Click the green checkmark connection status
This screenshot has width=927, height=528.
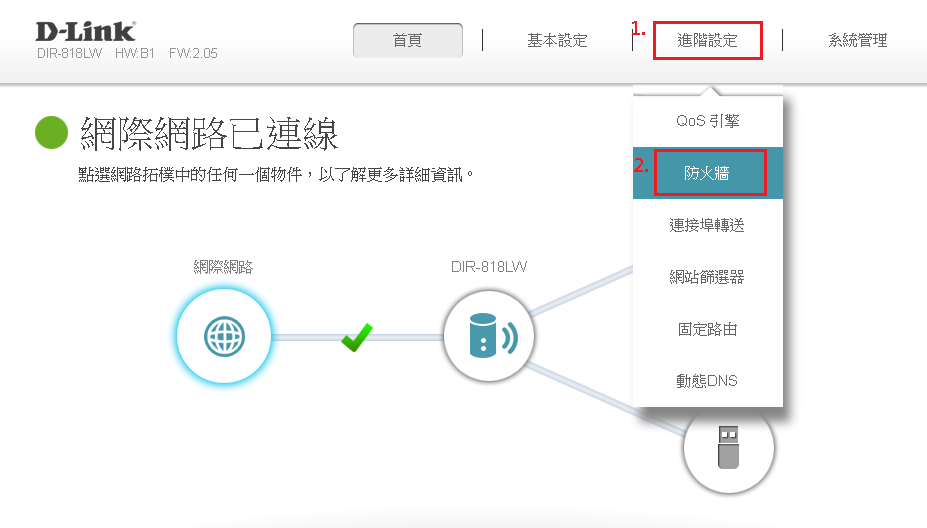356,337
